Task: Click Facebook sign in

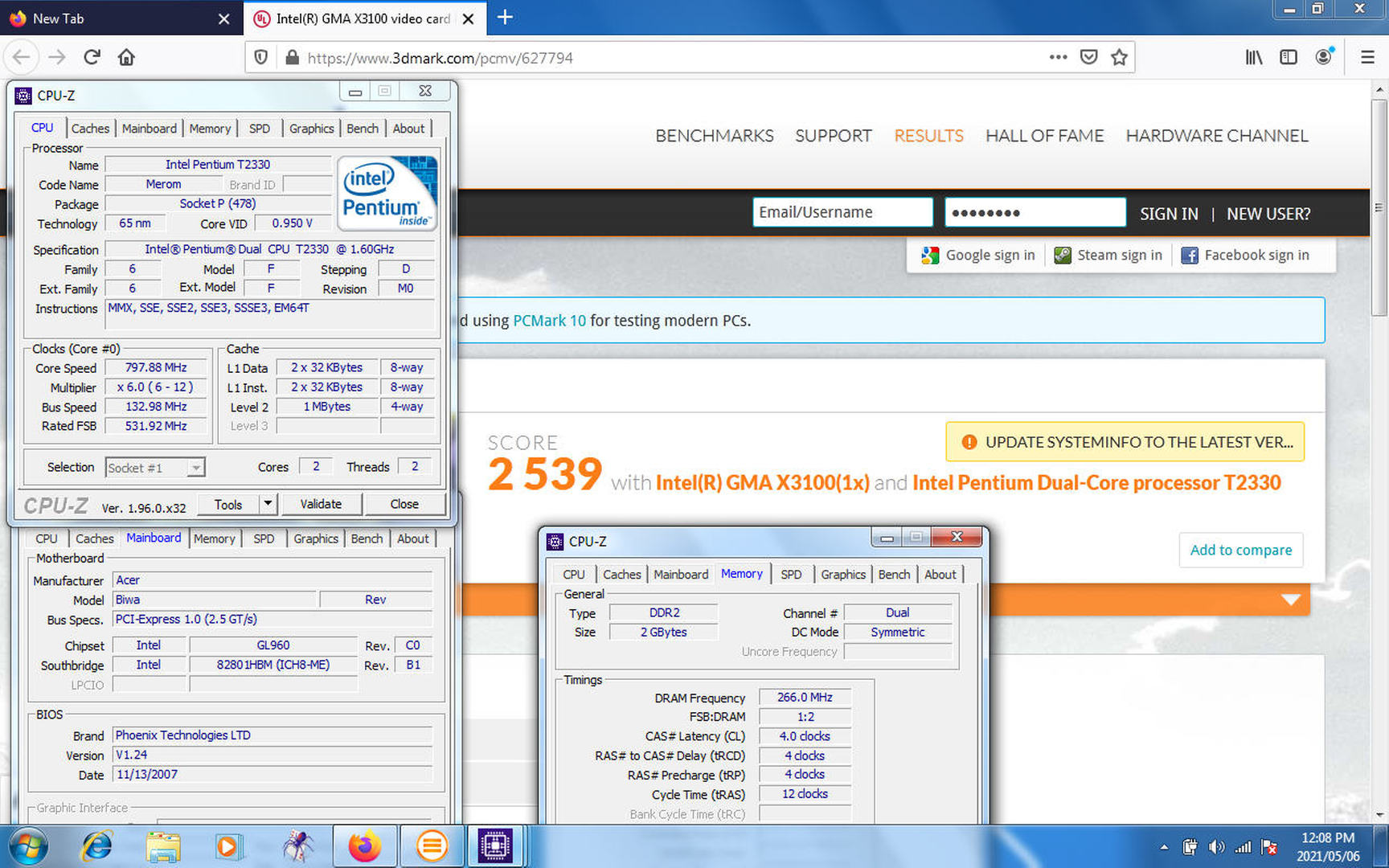Action: (1245, 256)
